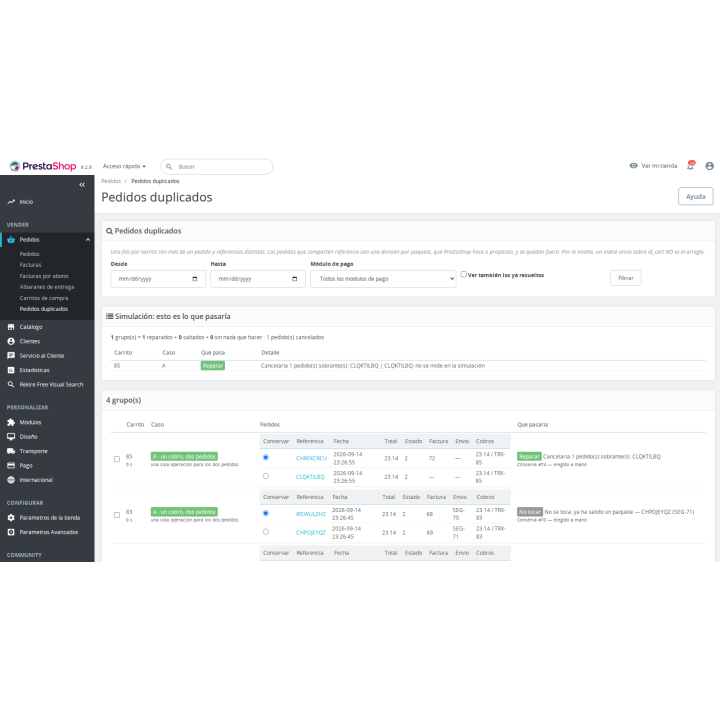
Task: Open order reference IRSWULZHZ link
Action: (311, 514)
